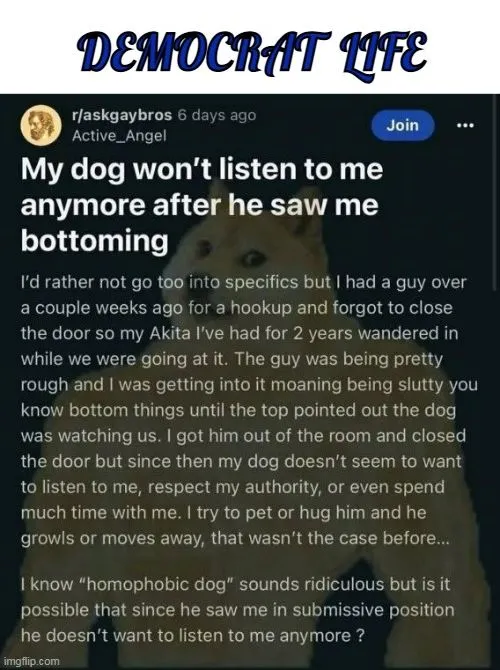Open the post title 'My dog won't listen'
This screenshot has width=500, height=670.
202,204
